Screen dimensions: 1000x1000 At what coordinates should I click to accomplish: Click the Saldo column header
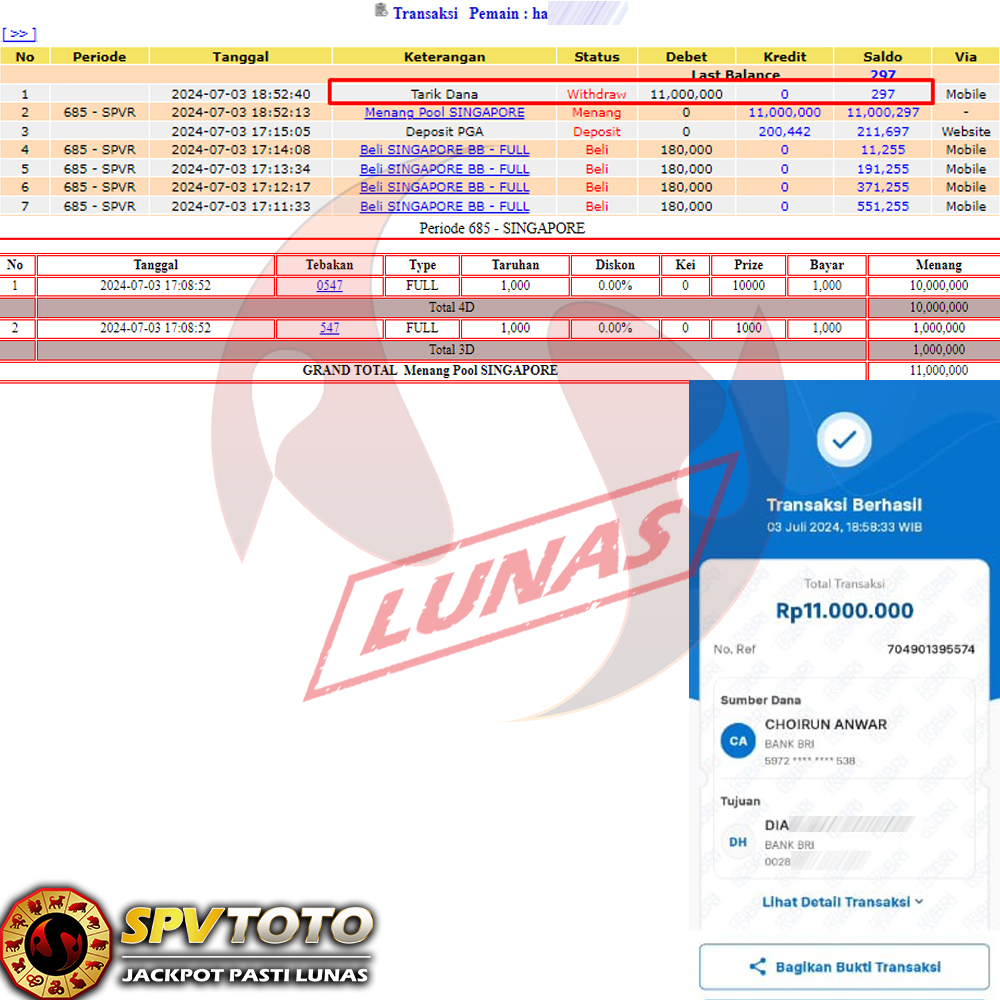[x=882, y=57]
